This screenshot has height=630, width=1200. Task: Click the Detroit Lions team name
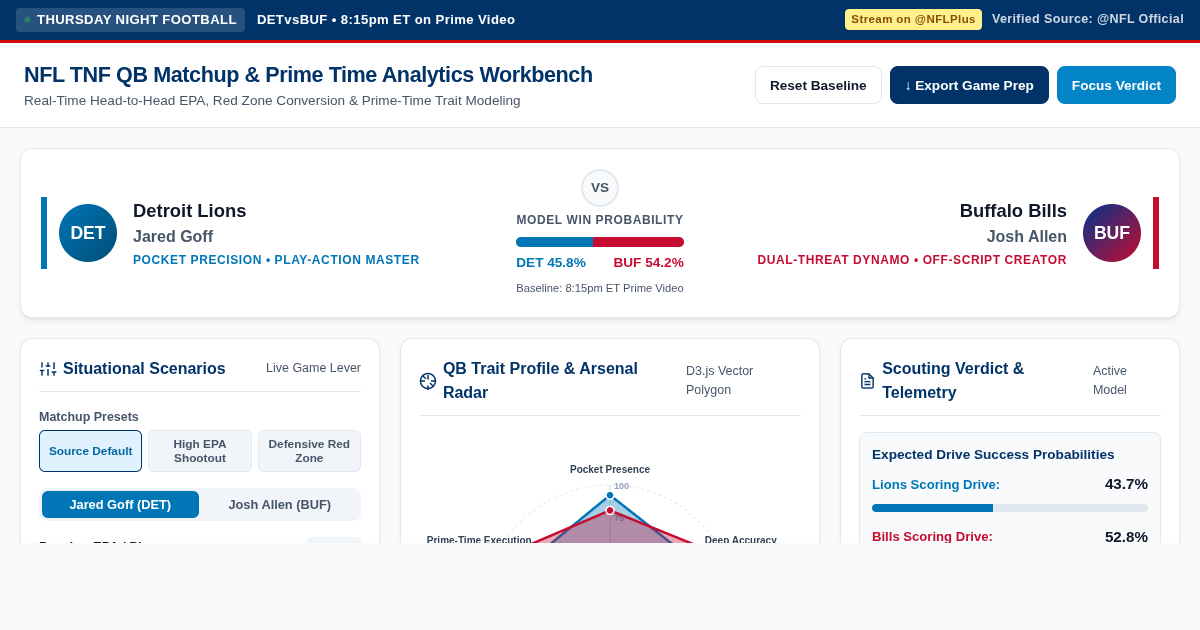tap(189, 211)
